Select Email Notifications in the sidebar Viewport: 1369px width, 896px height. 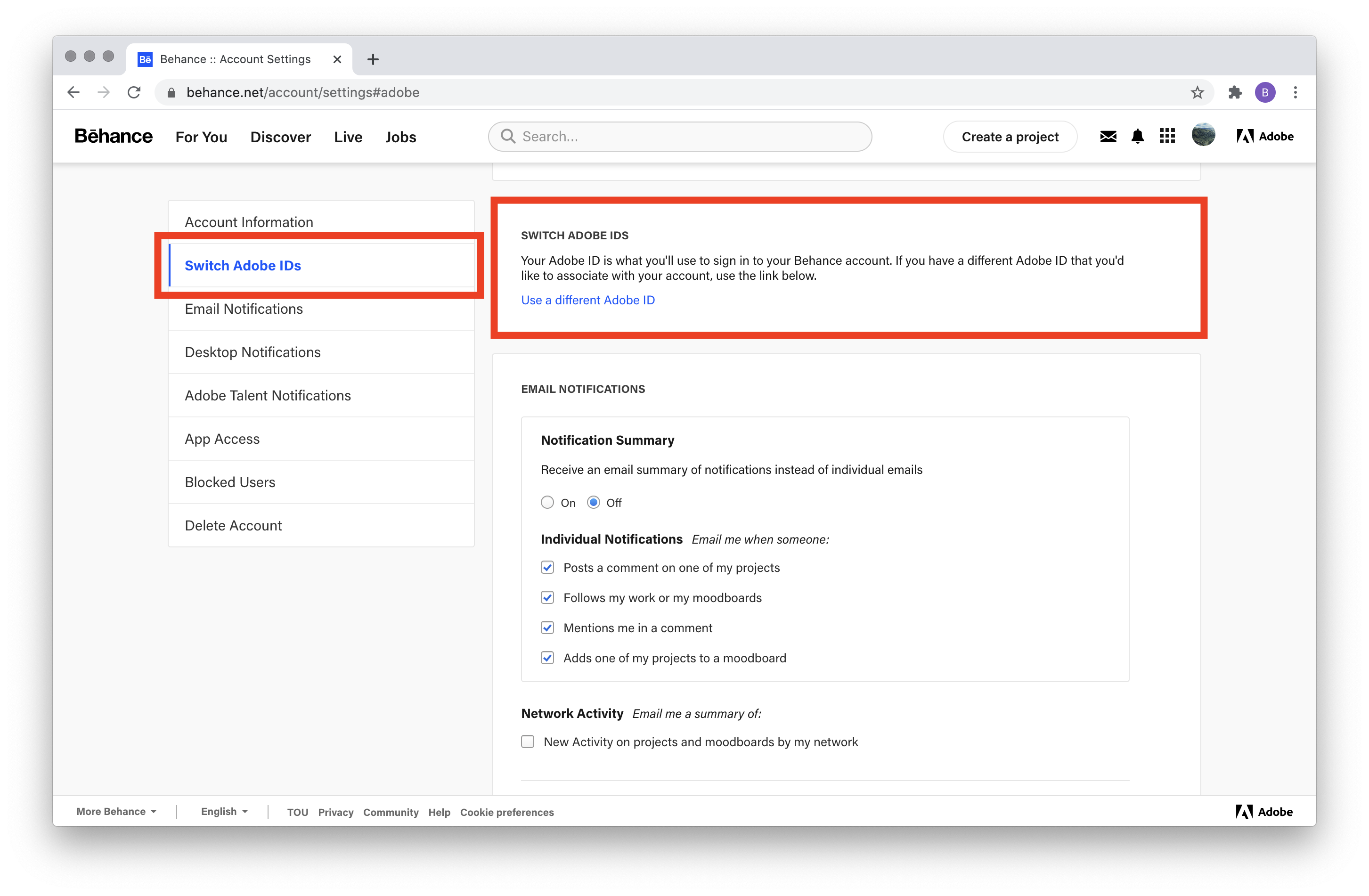pos(321,309)
